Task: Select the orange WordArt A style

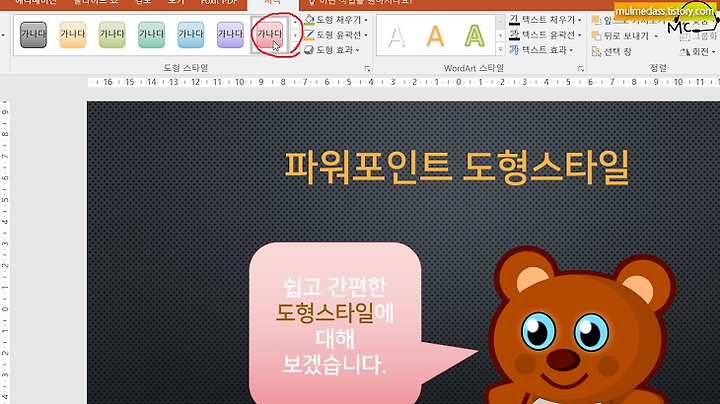Action: point(435,36)
